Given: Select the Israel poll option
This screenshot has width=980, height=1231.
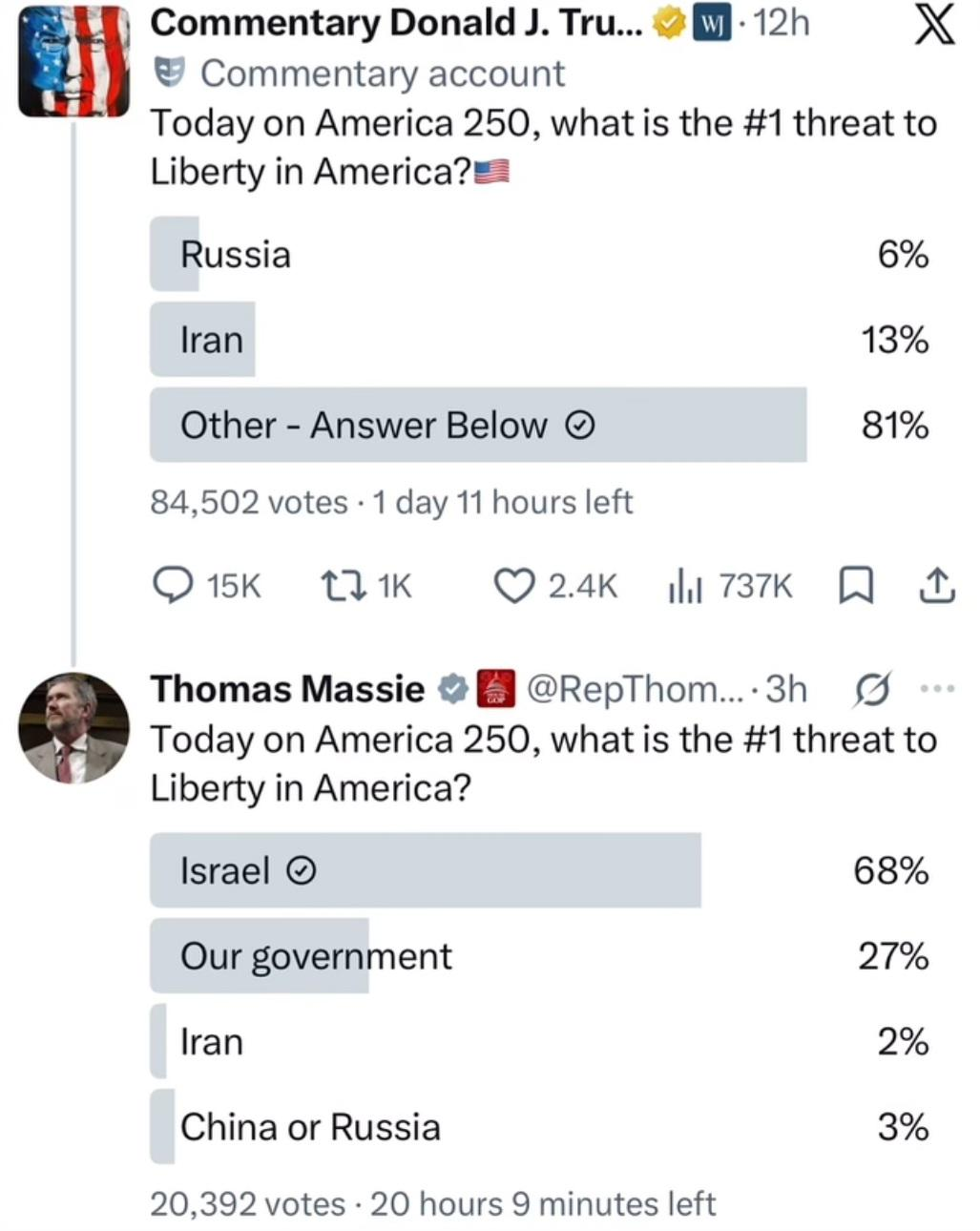Looking at the screenshot, I should coord(539,869).
